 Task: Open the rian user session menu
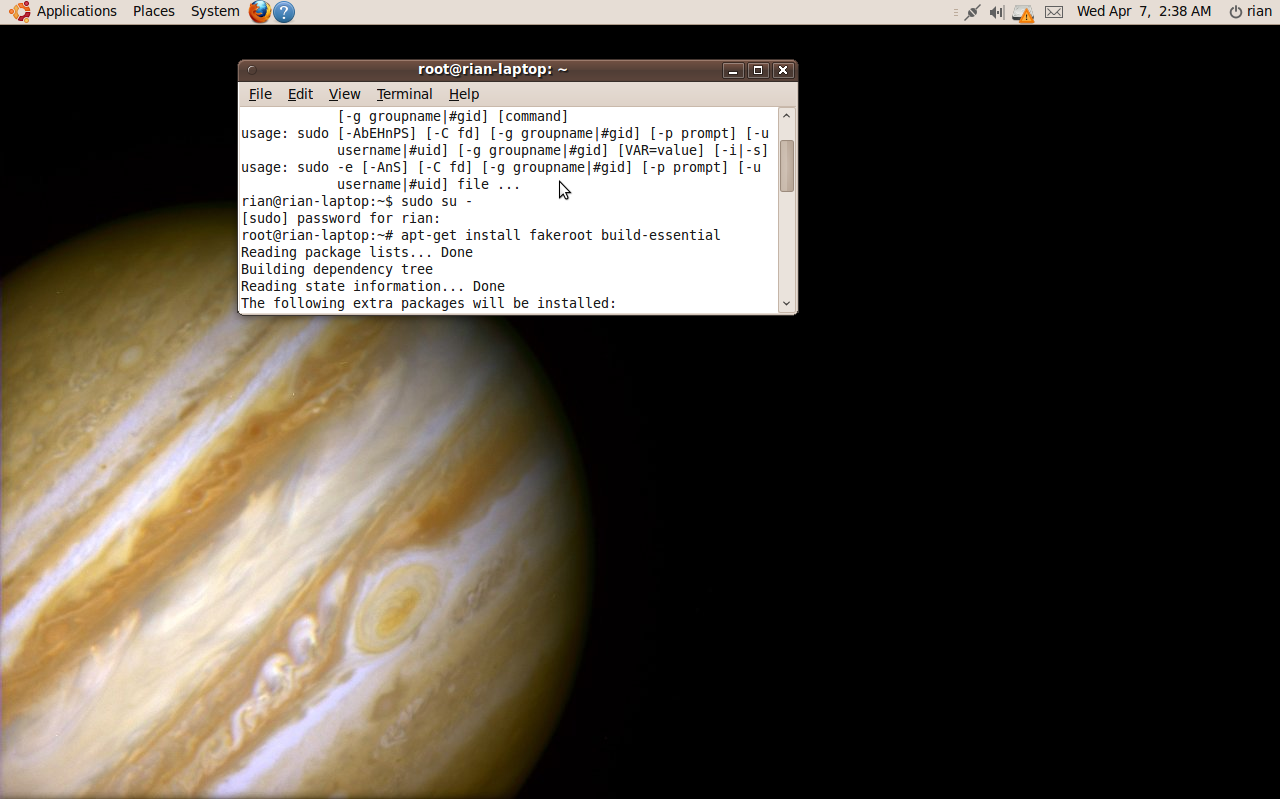[x=1250, y=11]
